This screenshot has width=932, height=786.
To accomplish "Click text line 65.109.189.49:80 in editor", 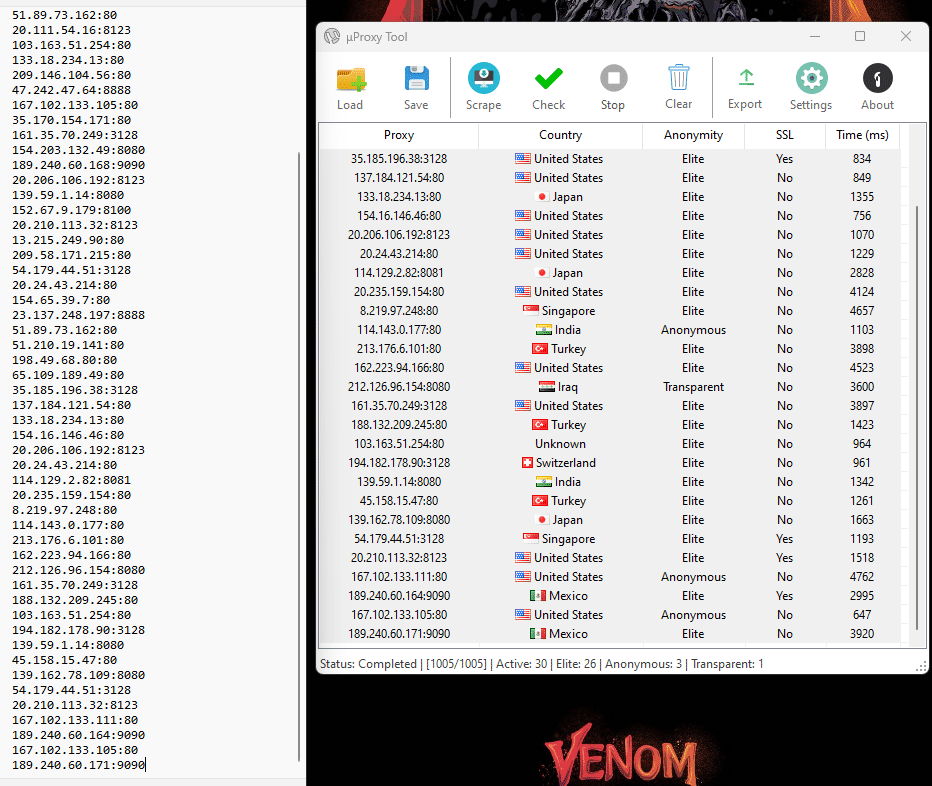I will tap(68, 375).
